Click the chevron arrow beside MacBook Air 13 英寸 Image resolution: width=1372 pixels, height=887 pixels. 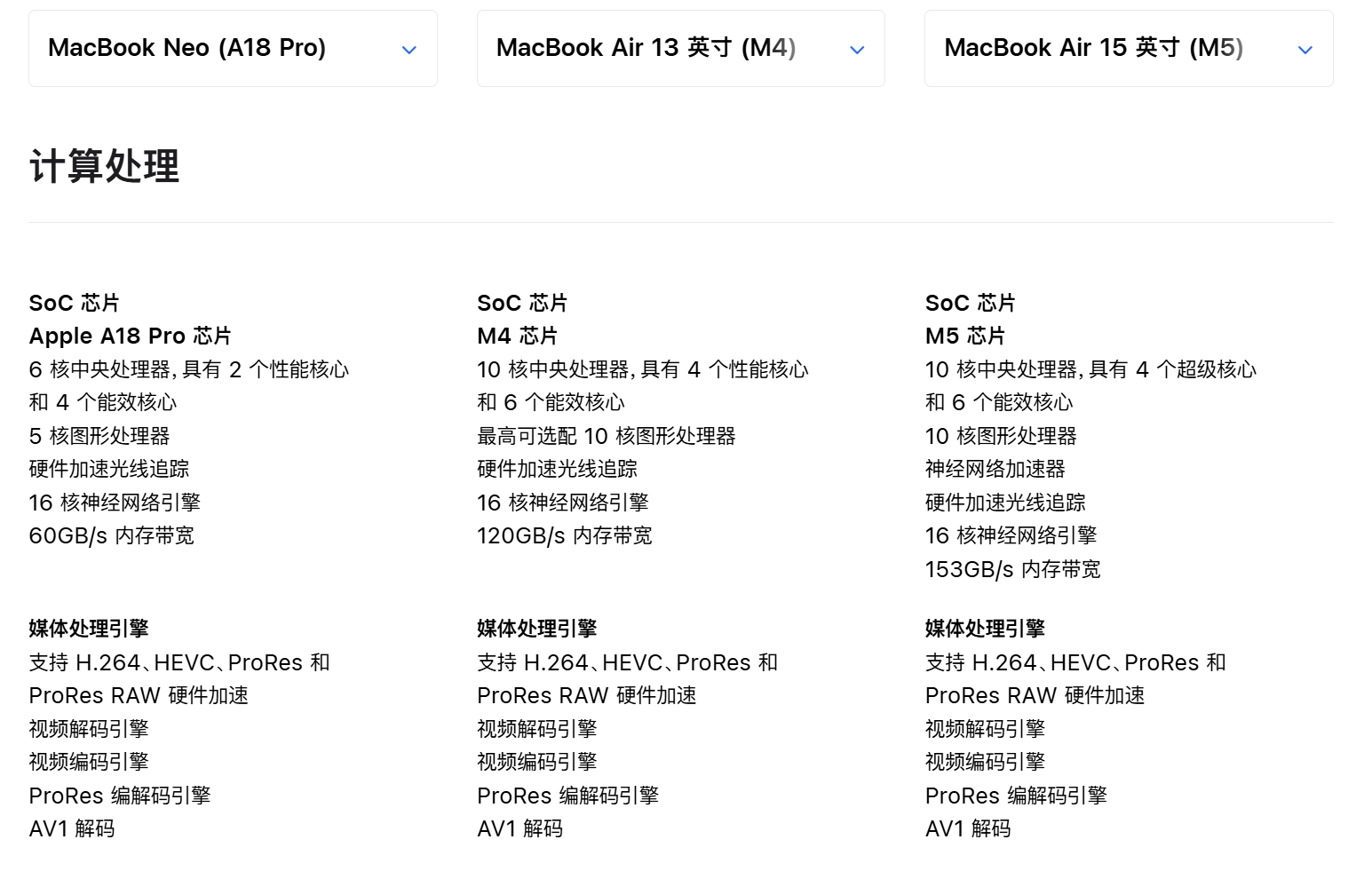click(x=857, y=50)
